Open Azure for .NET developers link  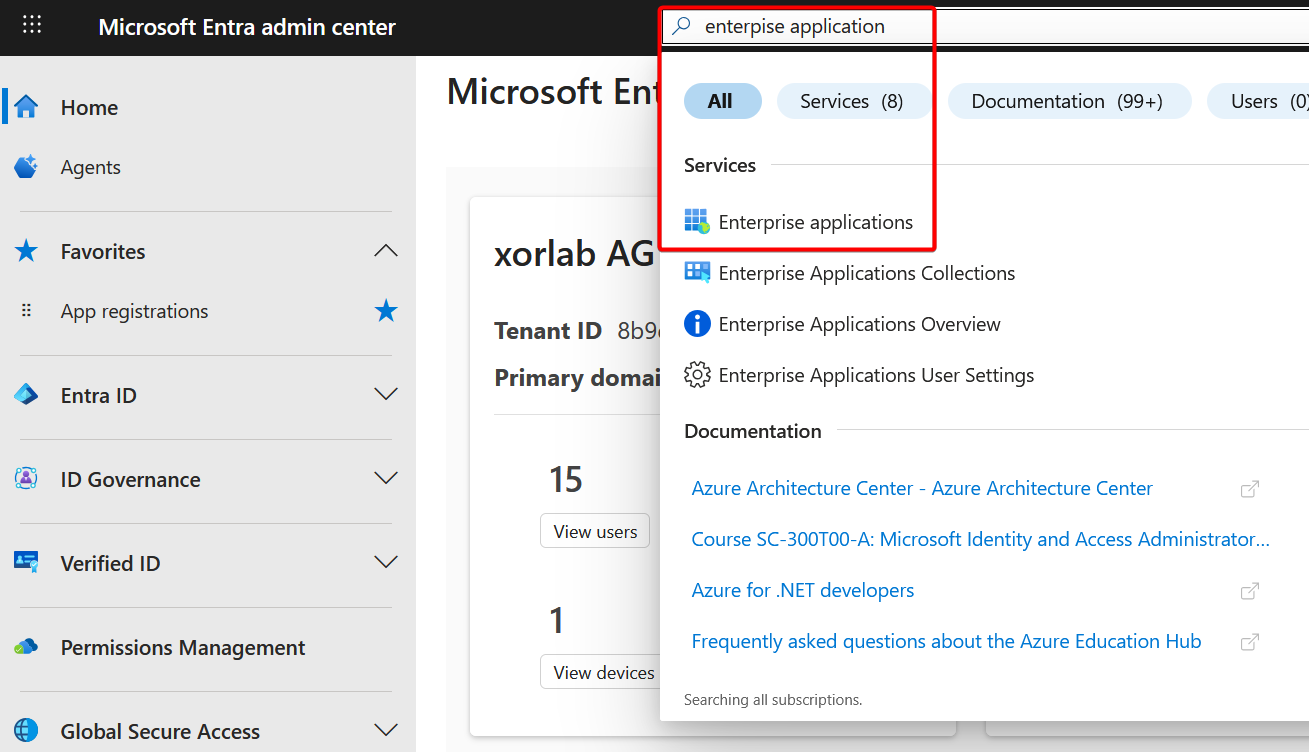tap(802, 590)
